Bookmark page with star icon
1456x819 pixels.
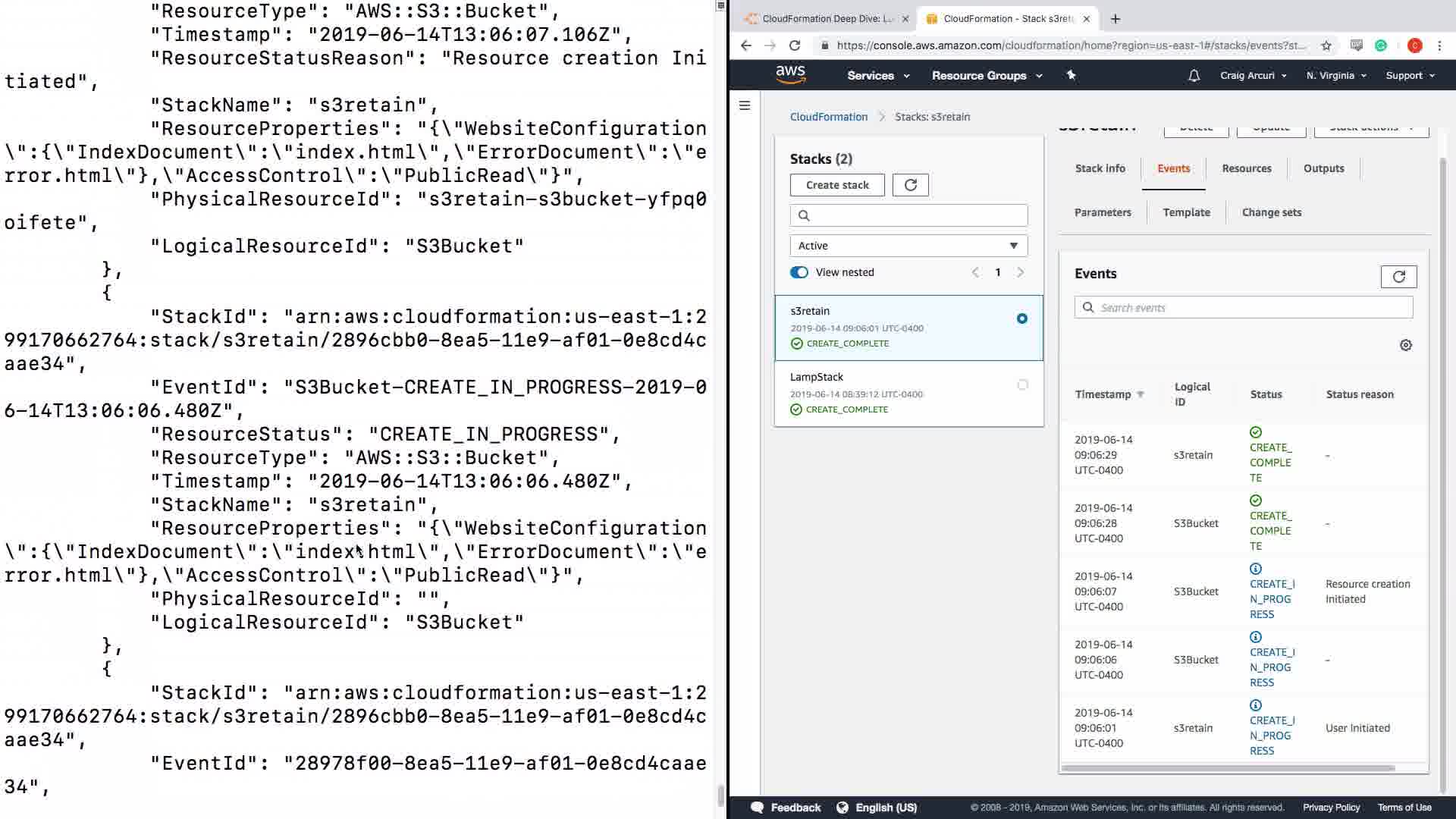tap(1326, 45)
